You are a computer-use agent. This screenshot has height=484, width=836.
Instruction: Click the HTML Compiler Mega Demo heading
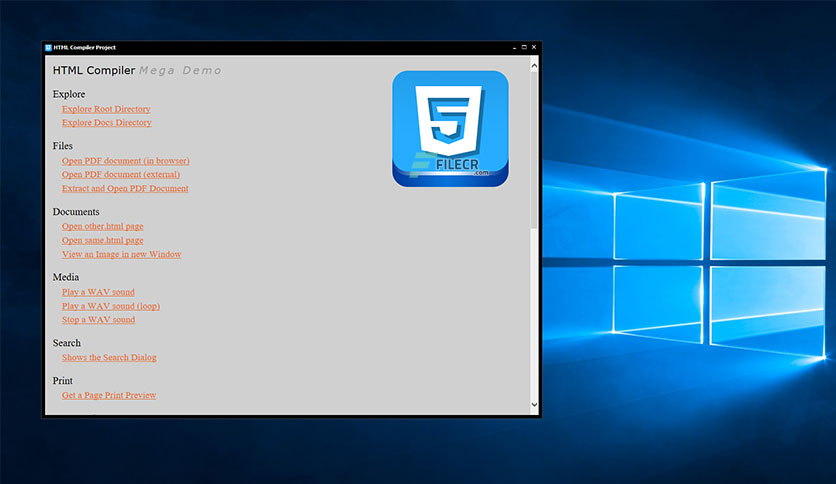[136, 70]
